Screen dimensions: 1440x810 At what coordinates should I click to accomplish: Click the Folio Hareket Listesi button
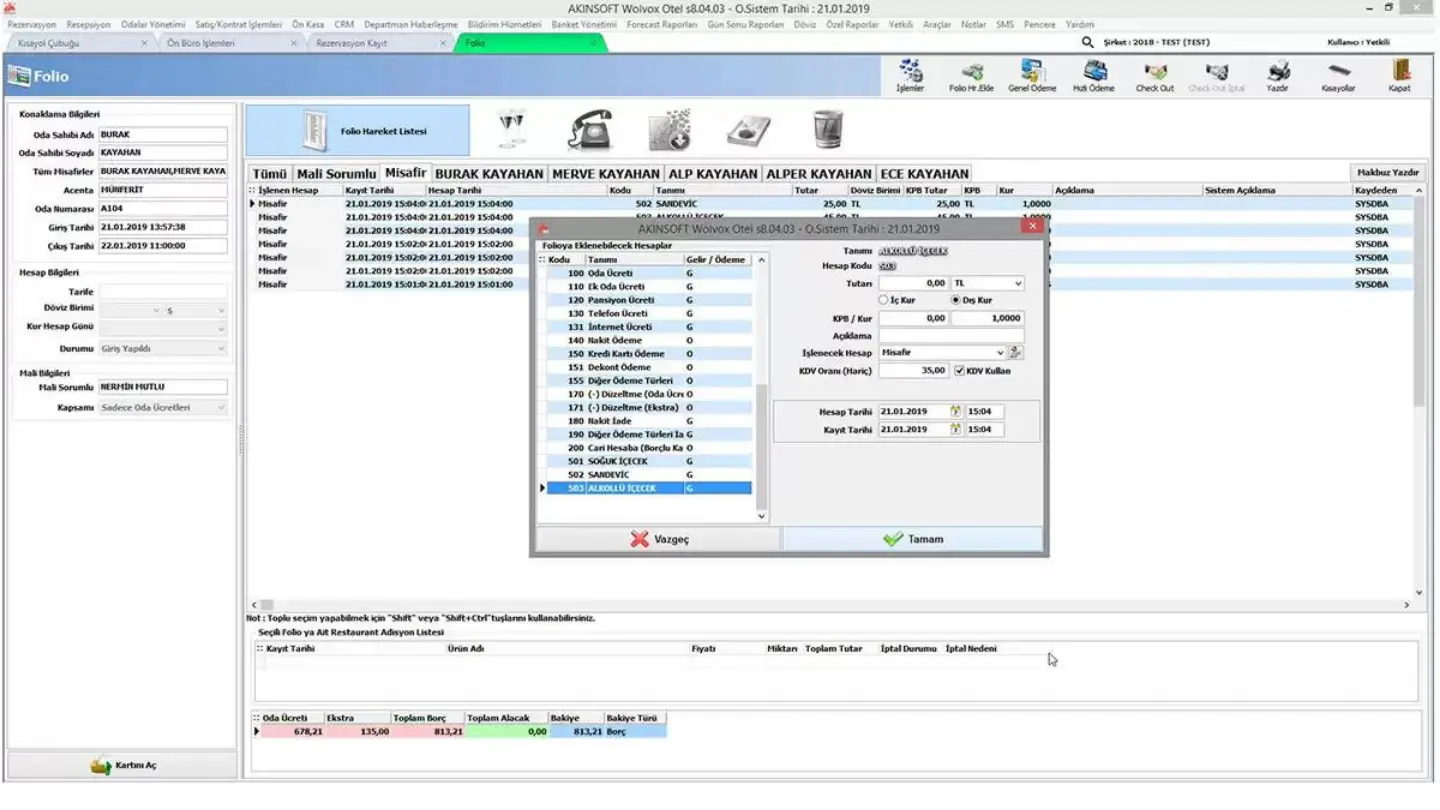357,131
